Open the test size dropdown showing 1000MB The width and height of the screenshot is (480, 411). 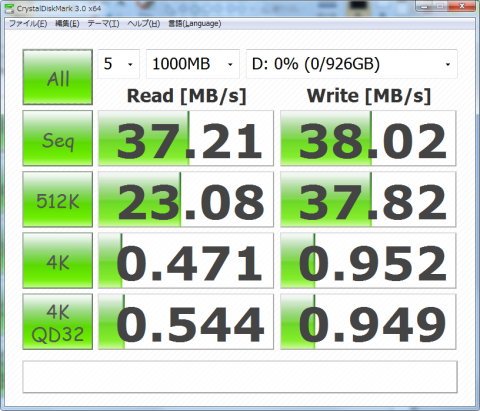coord(193,64)
